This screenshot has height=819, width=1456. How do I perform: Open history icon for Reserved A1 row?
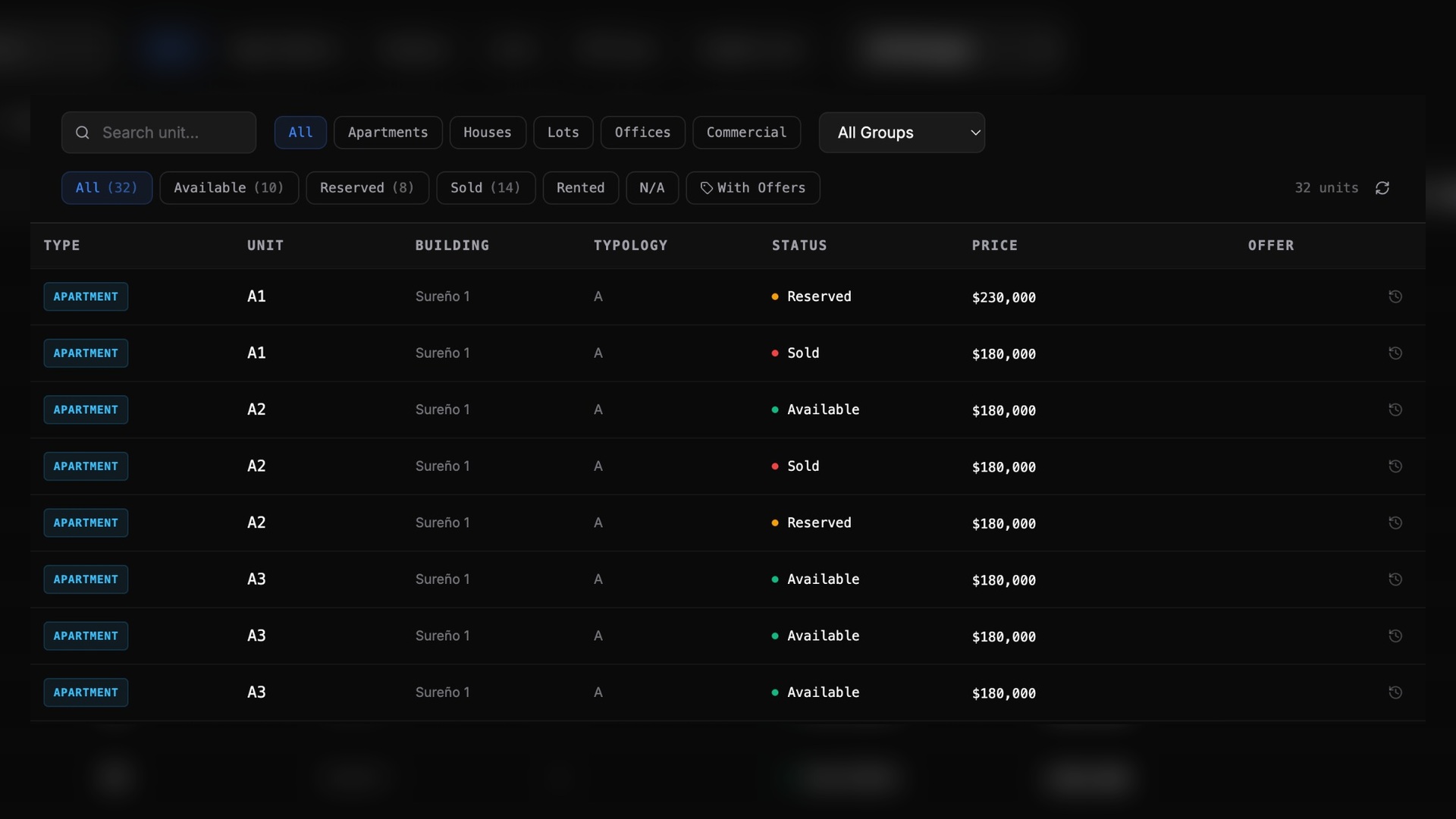click(1395, 297)
